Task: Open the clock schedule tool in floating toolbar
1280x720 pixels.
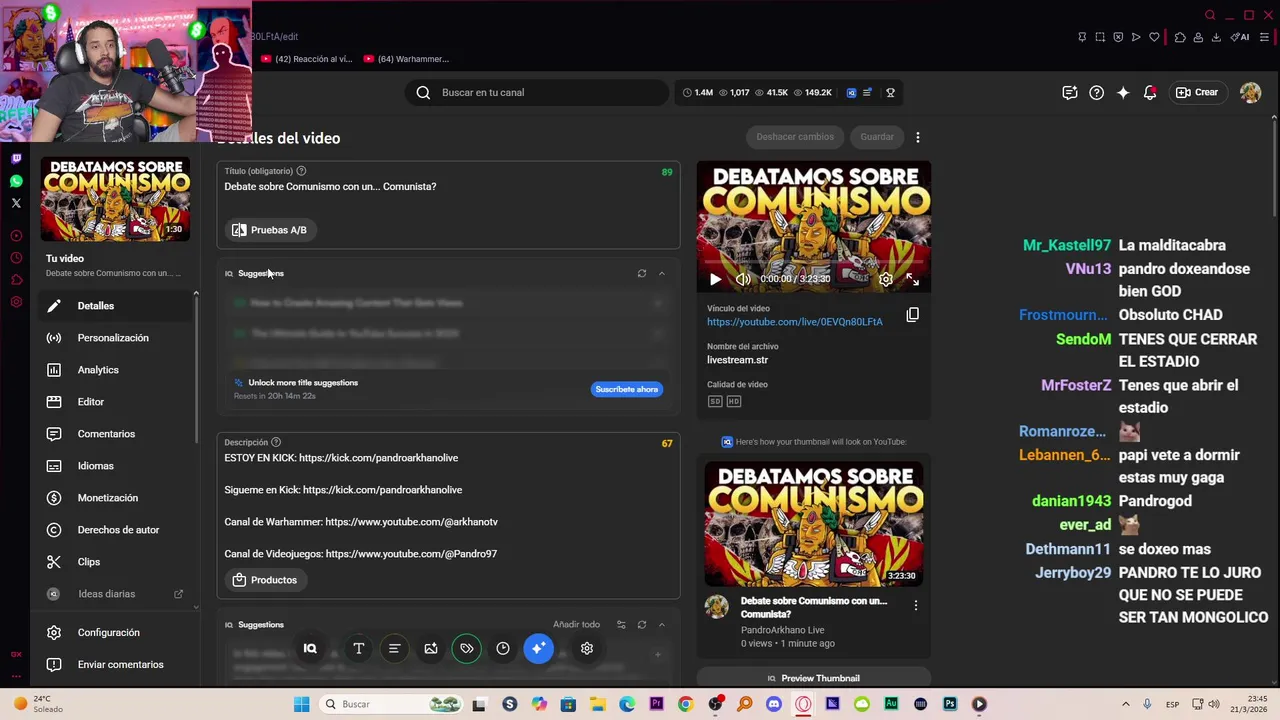Action: click(503, 648)
